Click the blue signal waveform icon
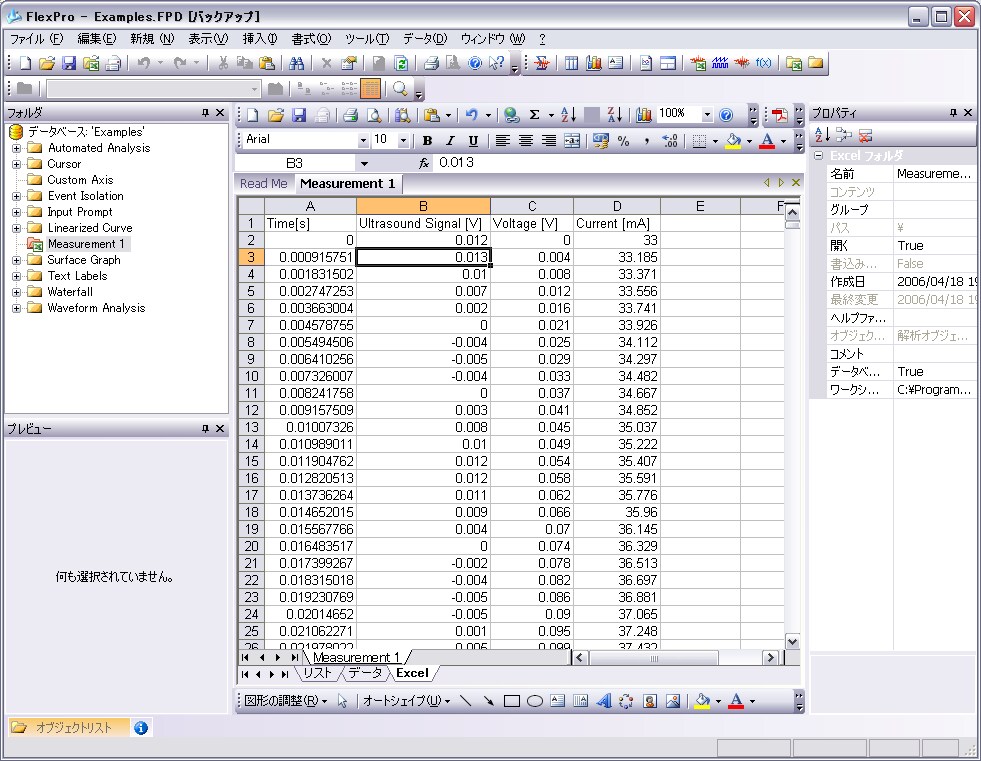Screen dimensions: 981x761 tap(720, 63)
